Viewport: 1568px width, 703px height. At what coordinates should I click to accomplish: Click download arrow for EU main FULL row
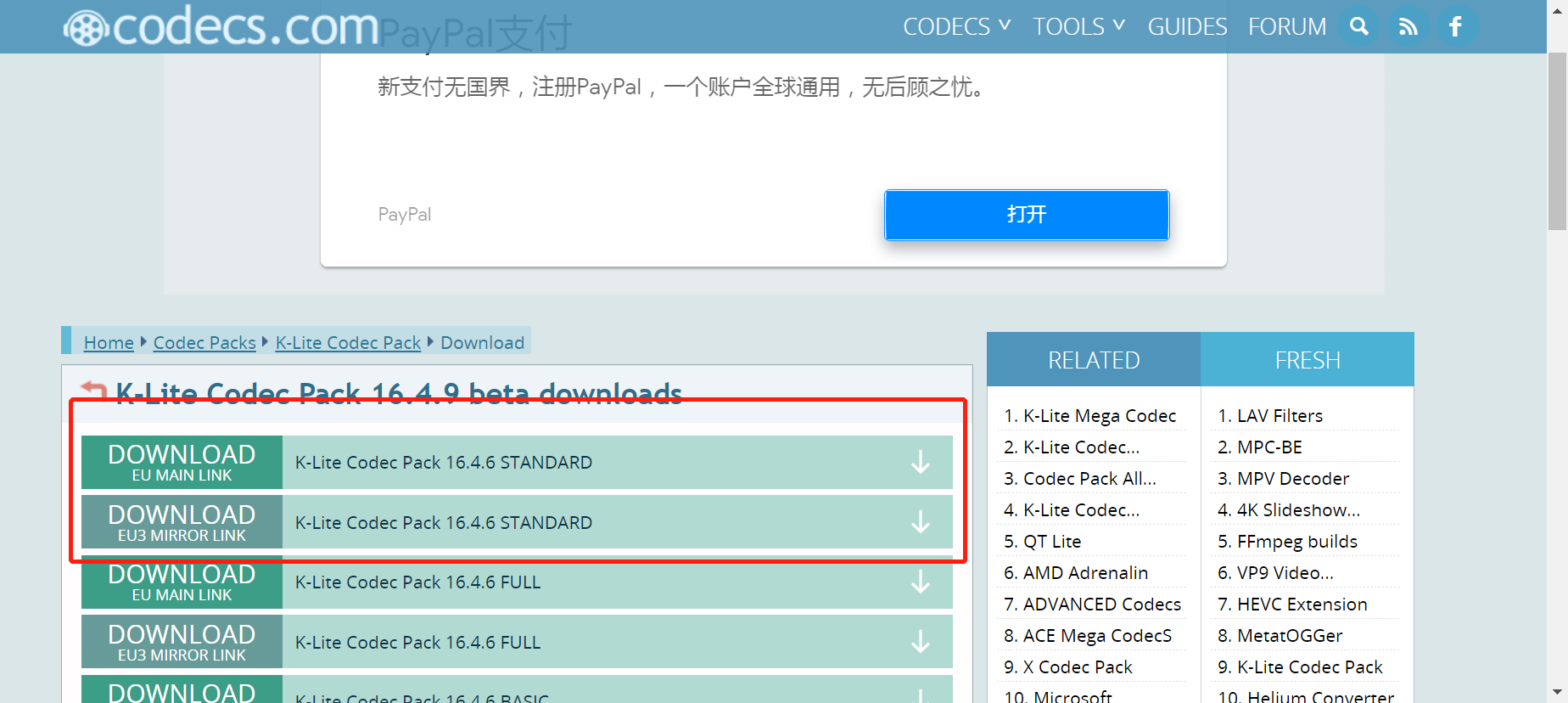coord(921,582)
